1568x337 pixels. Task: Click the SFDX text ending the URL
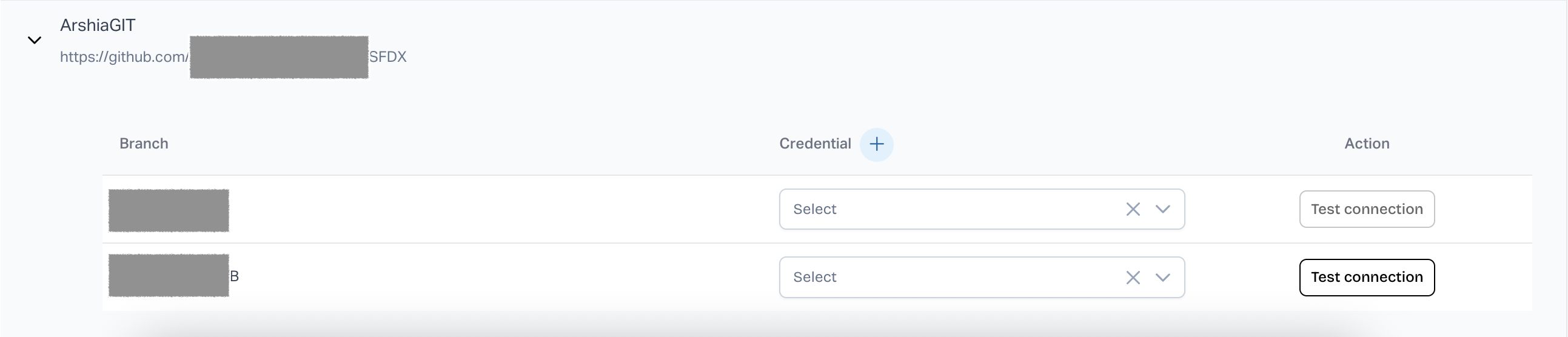coord(387,56)
